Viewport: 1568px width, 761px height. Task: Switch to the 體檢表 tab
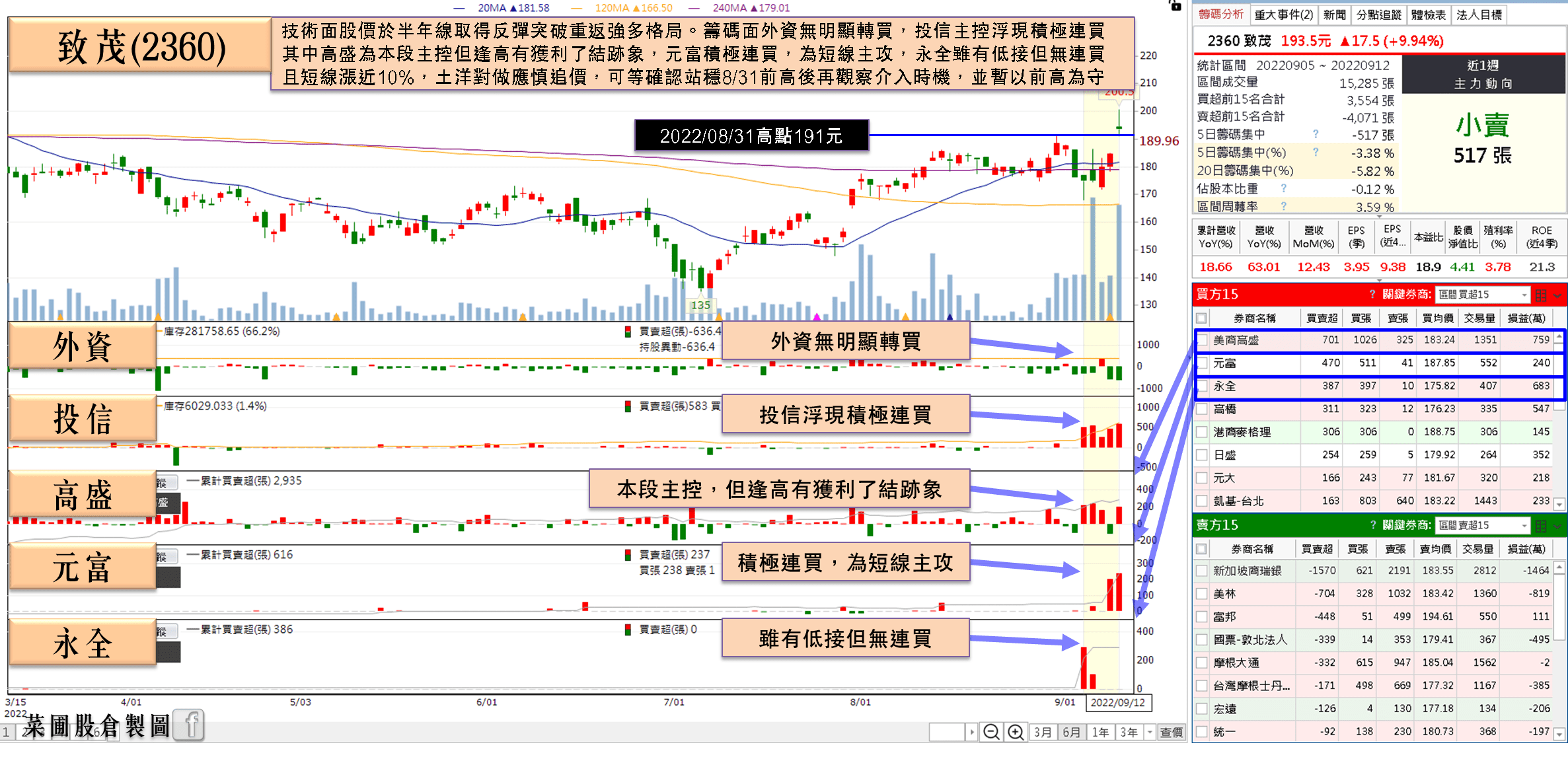pos(1428,15)
